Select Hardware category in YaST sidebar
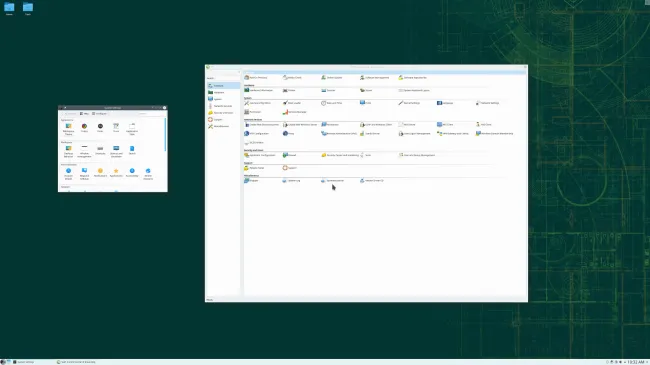Image resolution: width=650 pixels, height=365 pixels. (224, 92)
